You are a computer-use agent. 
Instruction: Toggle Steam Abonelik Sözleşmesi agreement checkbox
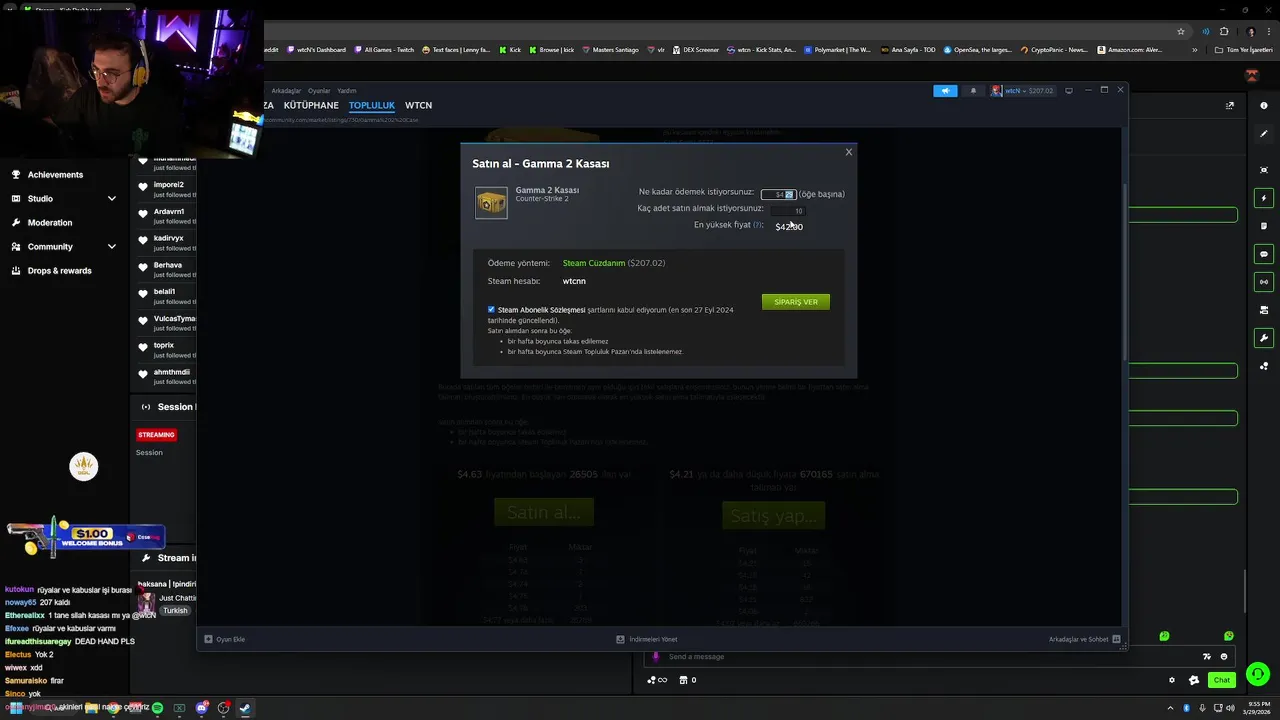click(491, 310)
